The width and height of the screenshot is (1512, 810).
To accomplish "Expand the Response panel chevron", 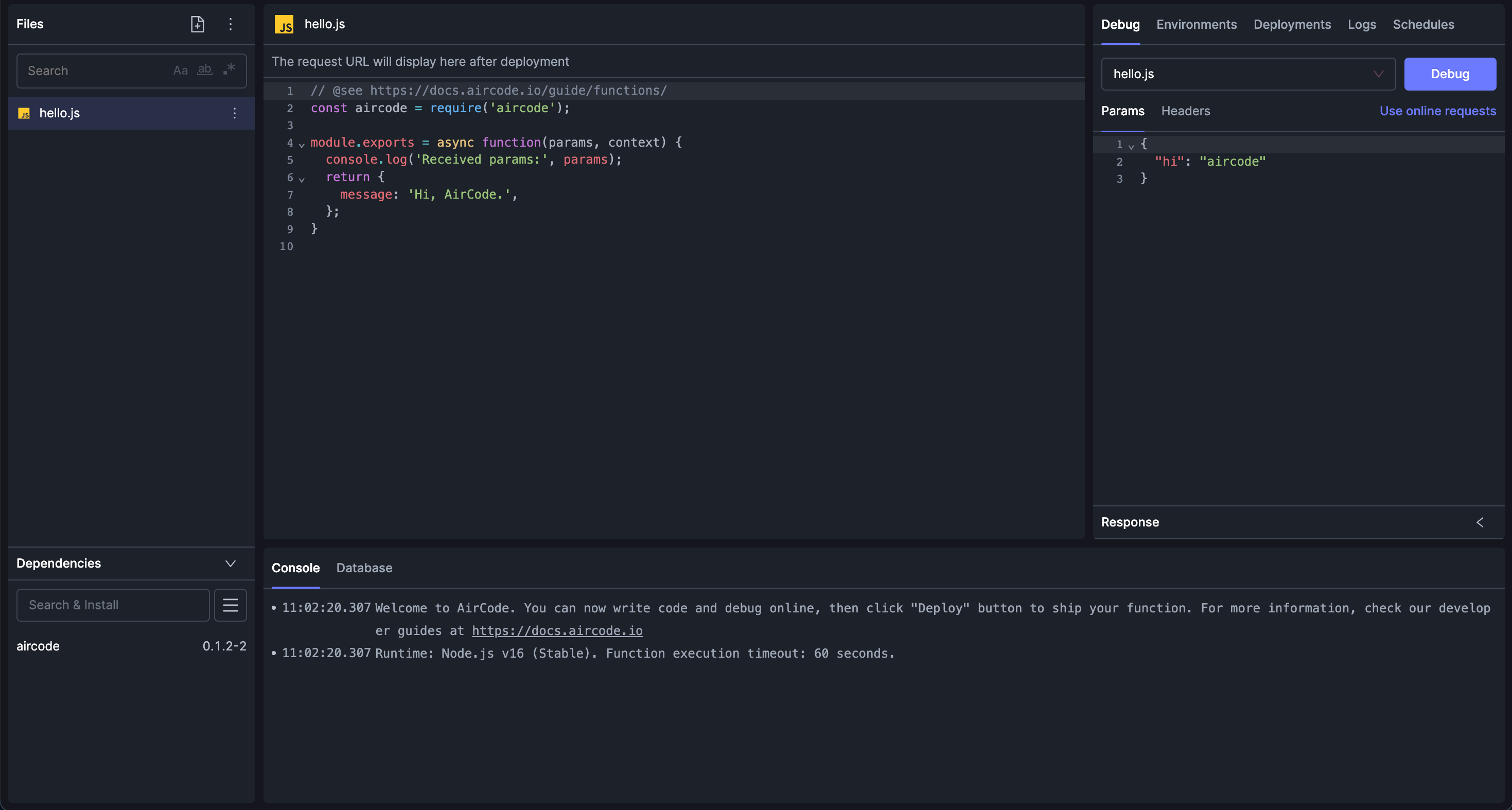I will [1480, 522].
